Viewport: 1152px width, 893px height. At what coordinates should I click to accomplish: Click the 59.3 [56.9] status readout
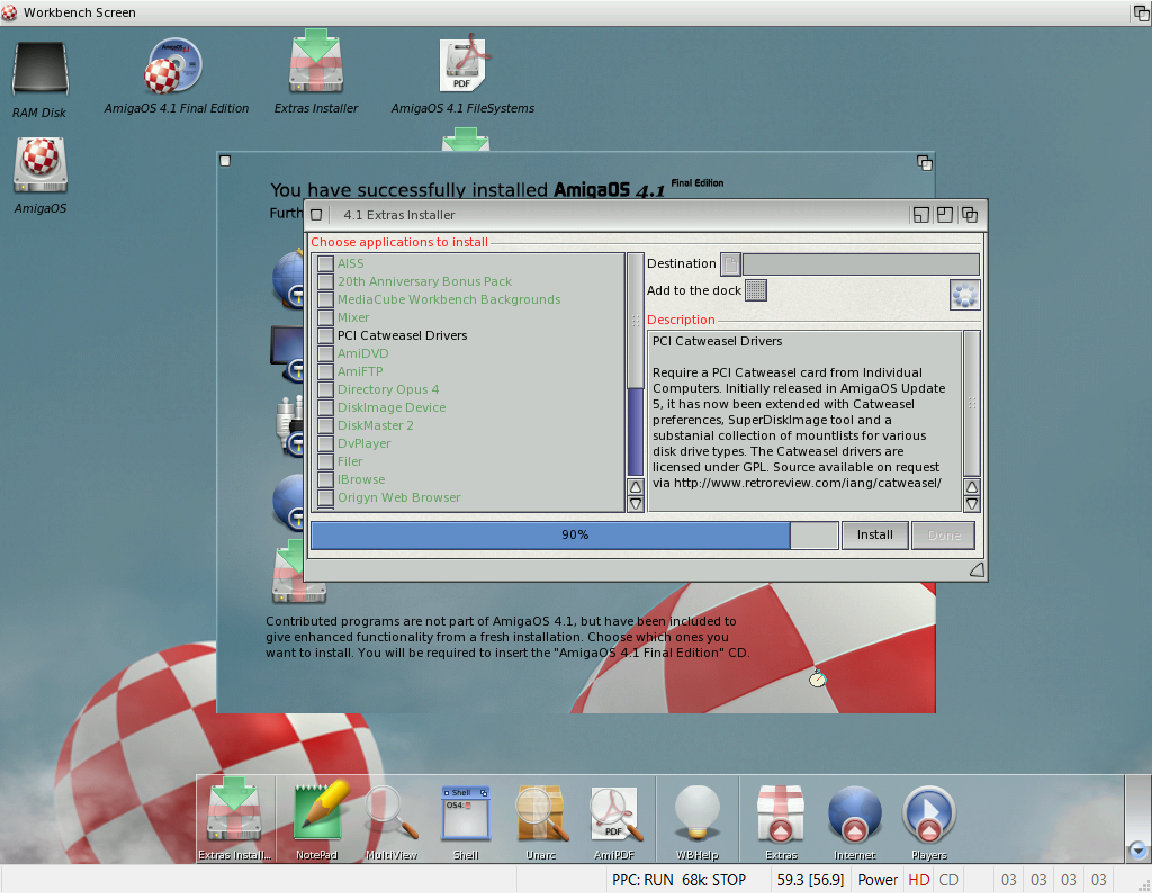point(810,880)
